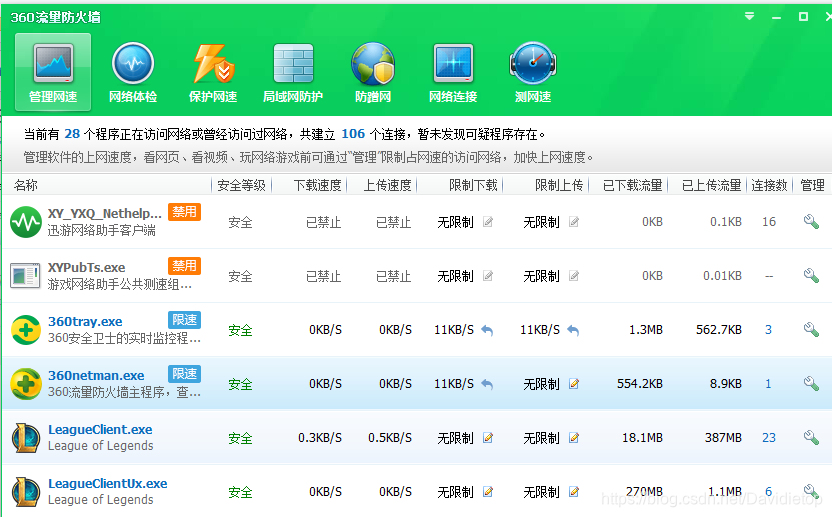Switch to 网络体检 tab

coord(133,72)
